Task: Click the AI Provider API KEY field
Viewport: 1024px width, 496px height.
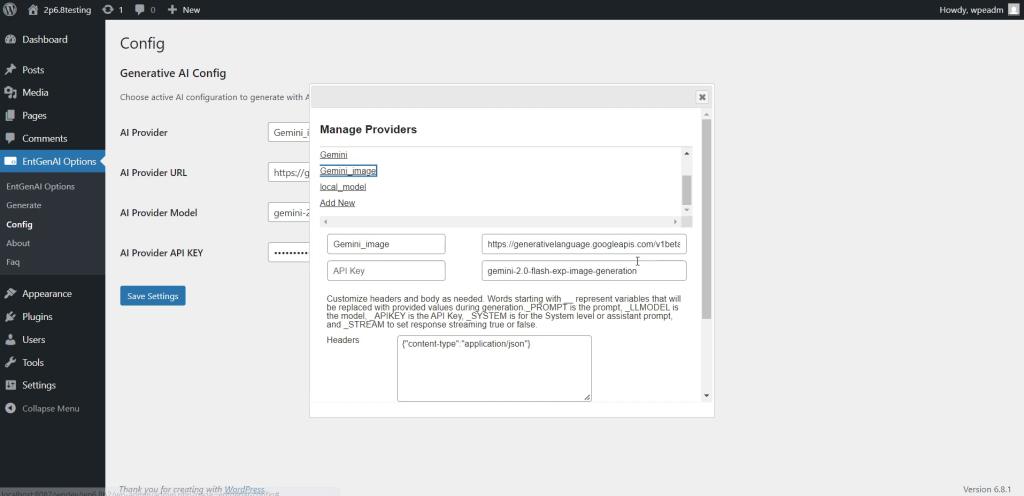Action: [x=289, y=253]
